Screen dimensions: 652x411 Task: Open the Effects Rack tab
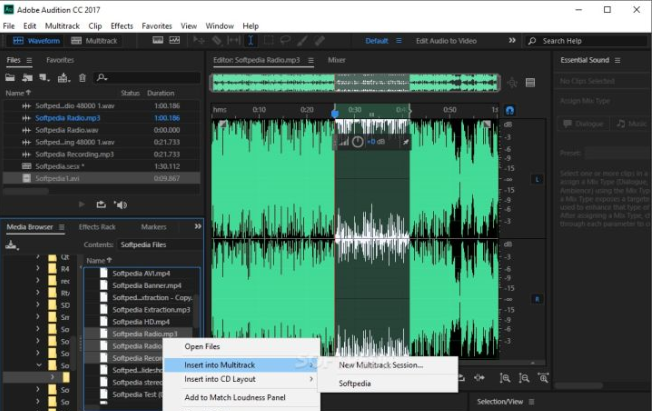coord(97,227)
